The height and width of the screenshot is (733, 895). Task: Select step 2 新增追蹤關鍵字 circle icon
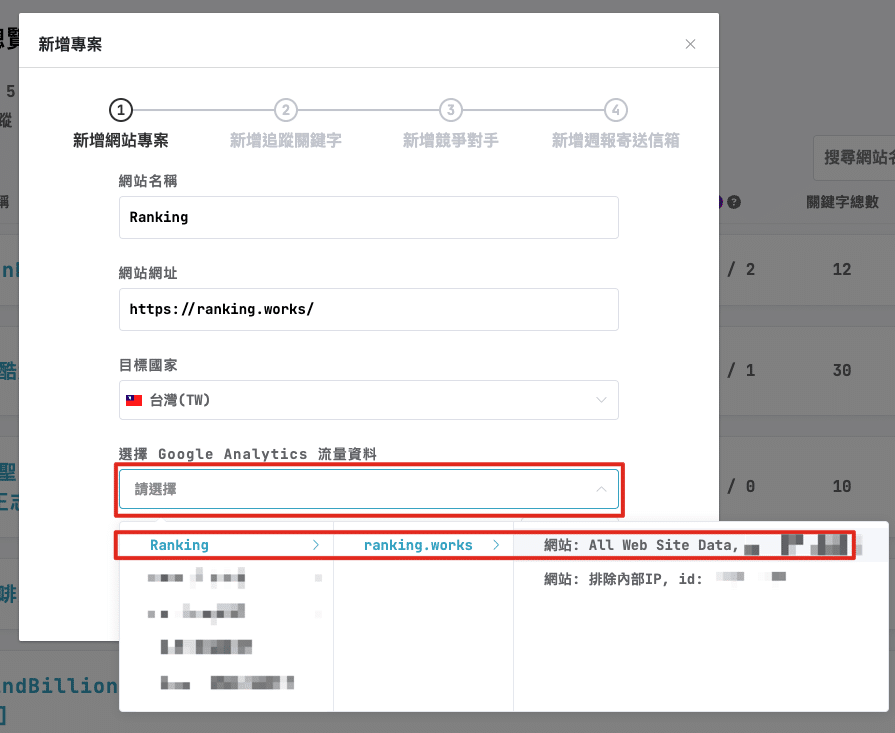[x=286, y=111]
